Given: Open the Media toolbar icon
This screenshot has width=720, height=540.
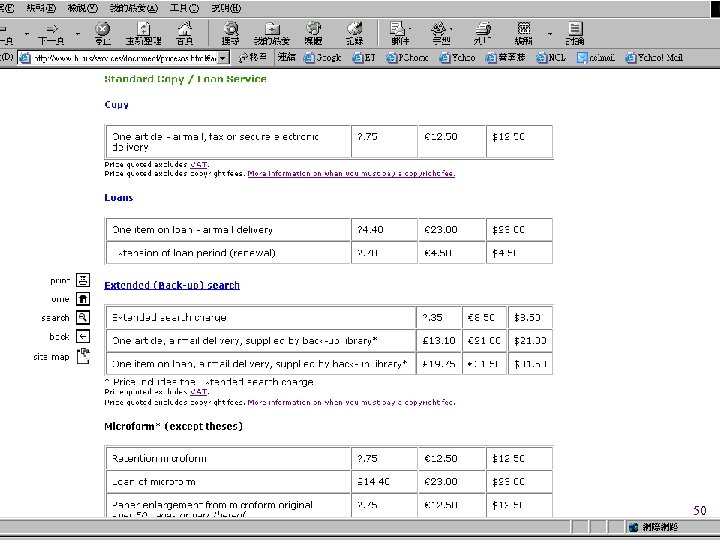Looking at the screenshot, I should (313, 34).
